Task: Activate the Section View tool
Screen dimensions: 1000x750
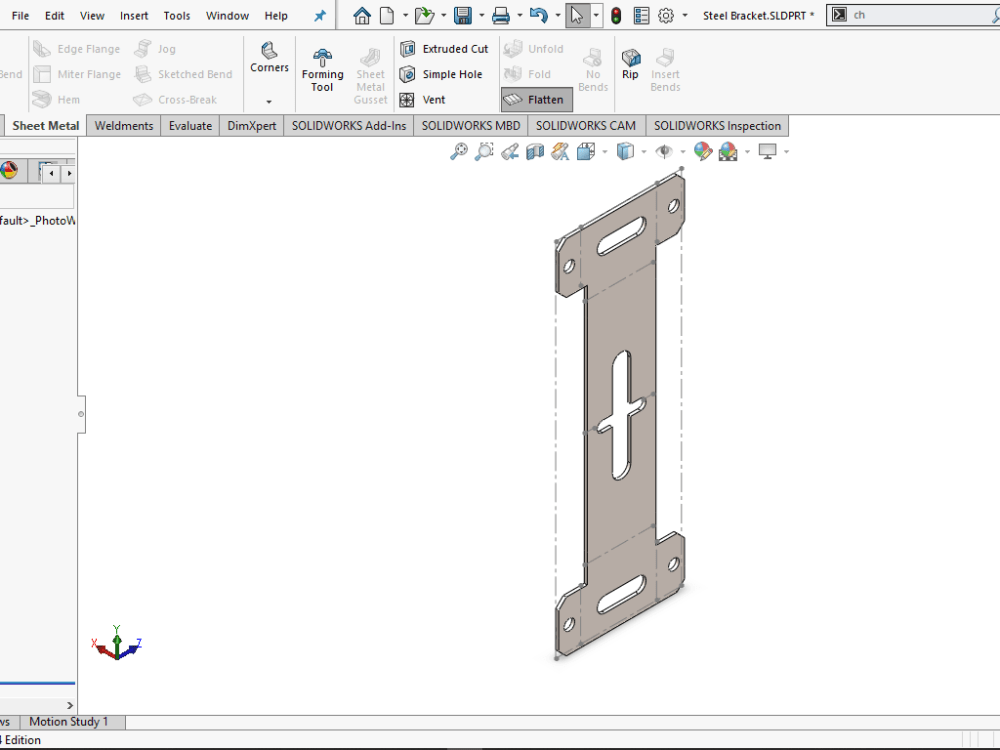Action: point(533,151)
